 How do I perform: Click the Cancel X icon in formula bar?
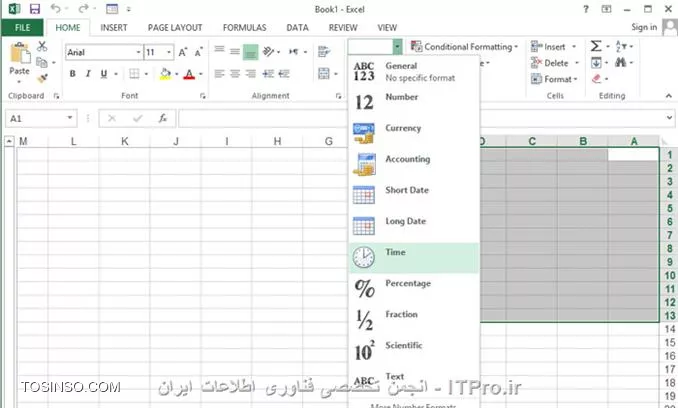pyautogui.click(x=112, y=118)
